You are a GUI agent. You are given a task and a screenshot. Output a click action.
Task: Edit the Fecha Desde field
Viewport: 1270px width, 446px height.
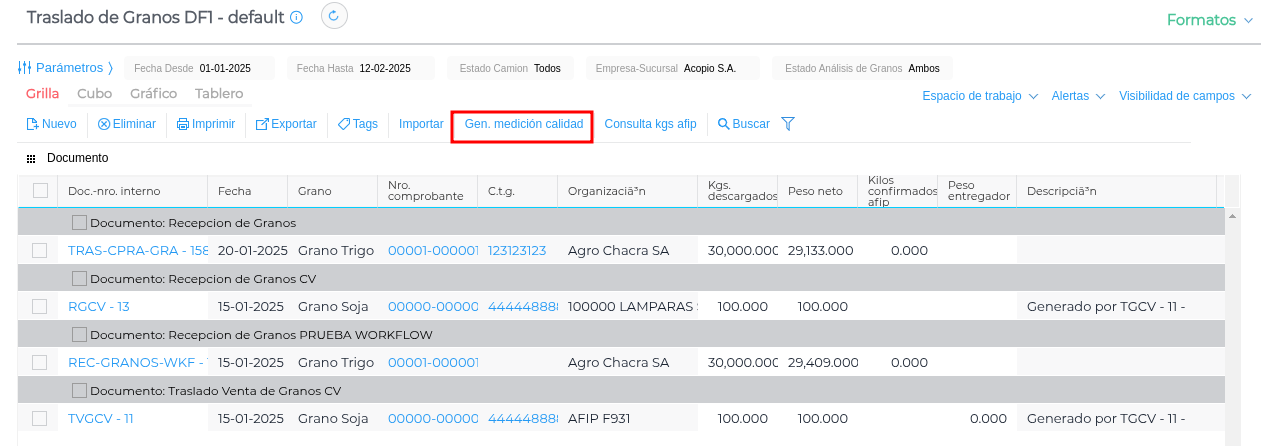tap(199, 68)
